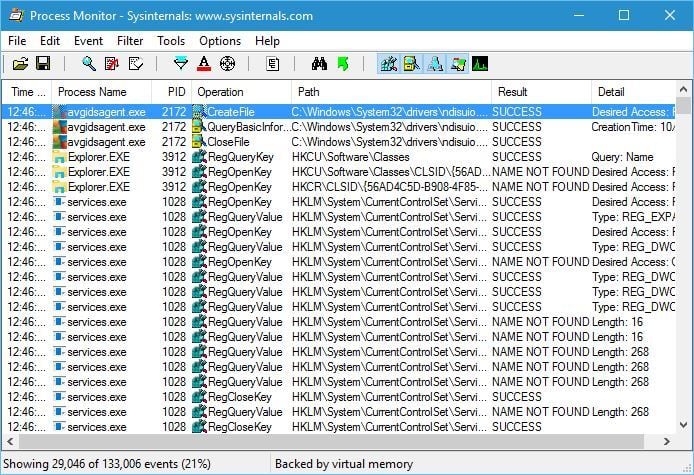Sort by the PID column header
This screenshot has height=475, width=694.
(172, 92)
